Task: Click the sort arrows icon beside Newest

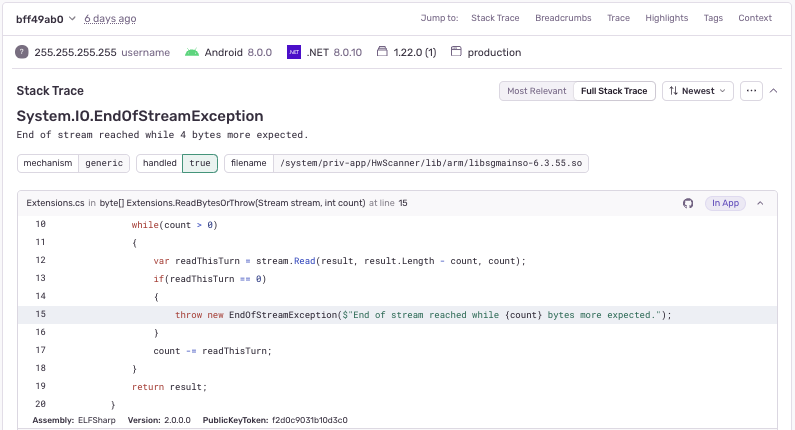Action: coord(673,91)
